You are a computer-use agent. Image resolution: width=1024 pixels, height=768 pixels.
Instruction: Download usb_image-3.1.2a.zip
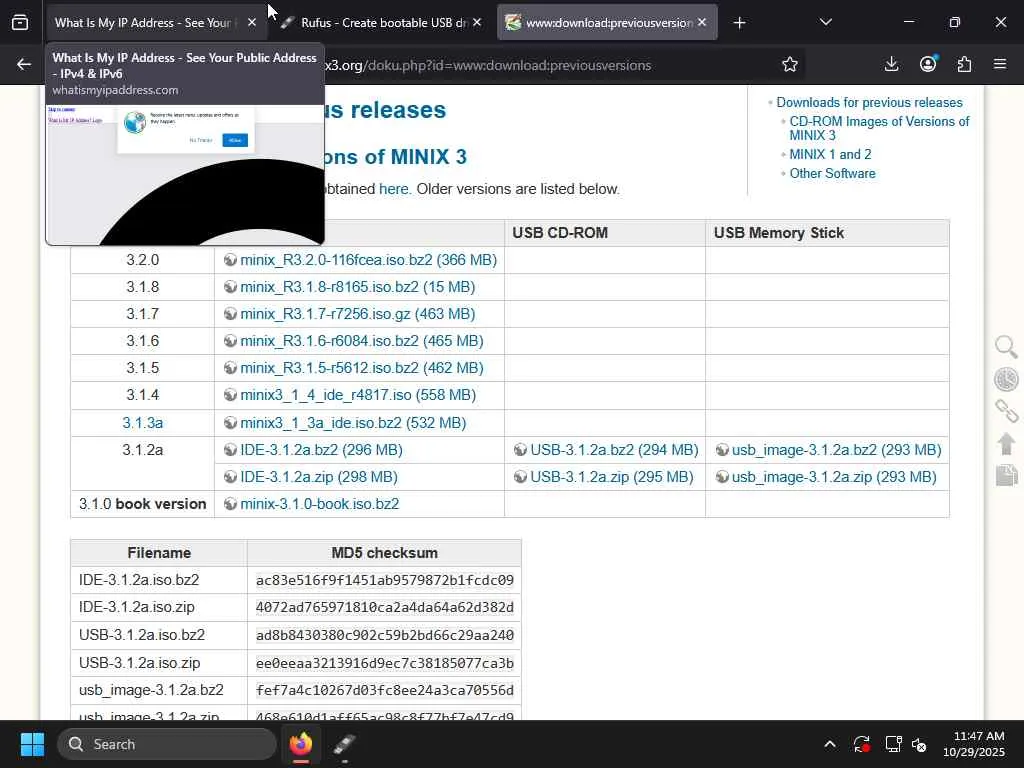pyautogui.click(x=834, y=477)
